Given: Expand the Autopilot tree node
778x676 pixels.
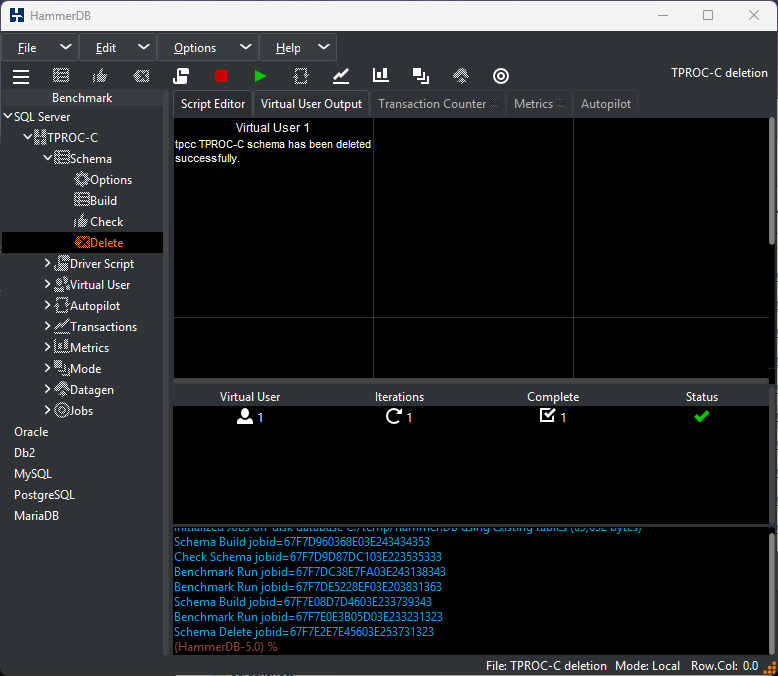Looking at the screenshot, I should (x=48, y=305).
